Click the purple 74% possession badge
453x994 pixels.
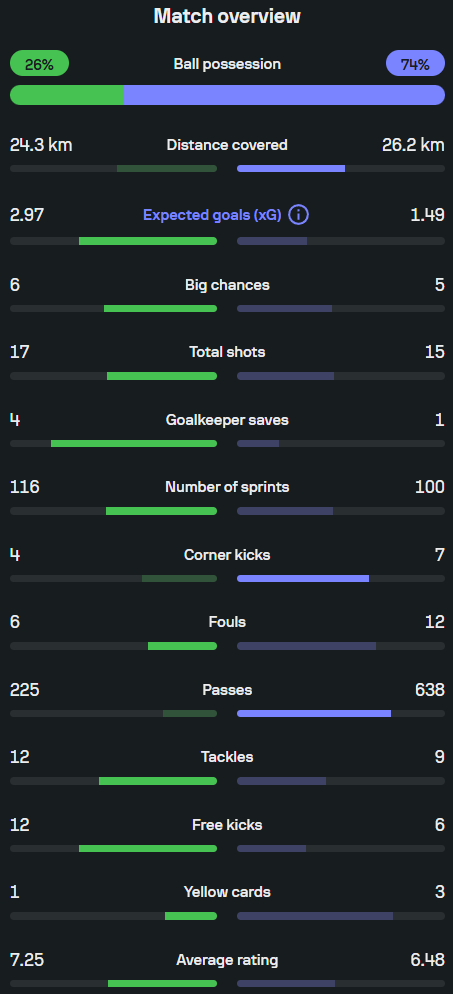pyautogui.click(x=415, y=63)
